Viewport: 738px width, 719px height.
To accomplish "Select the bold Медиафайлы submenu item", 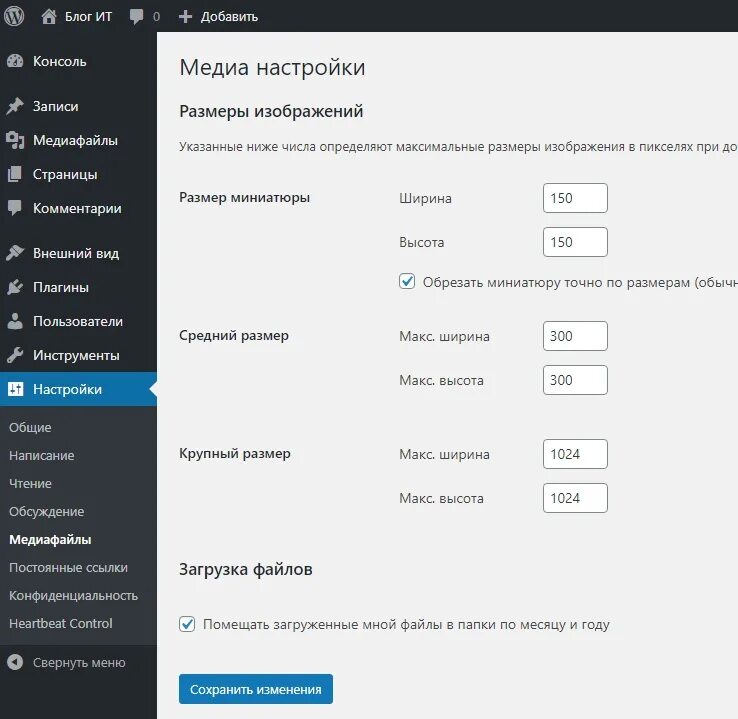I will [50, 539].
